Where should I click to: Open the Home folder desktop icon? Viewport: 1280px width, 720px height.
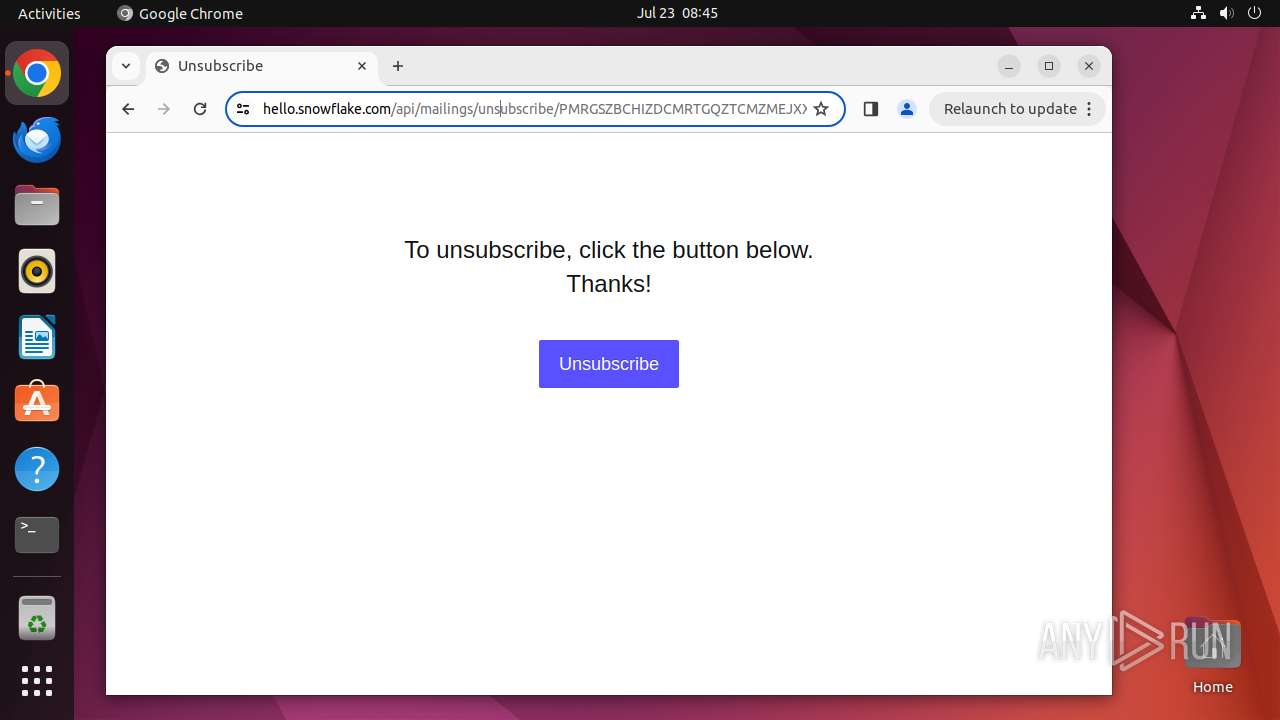(x=1212, y=655)
